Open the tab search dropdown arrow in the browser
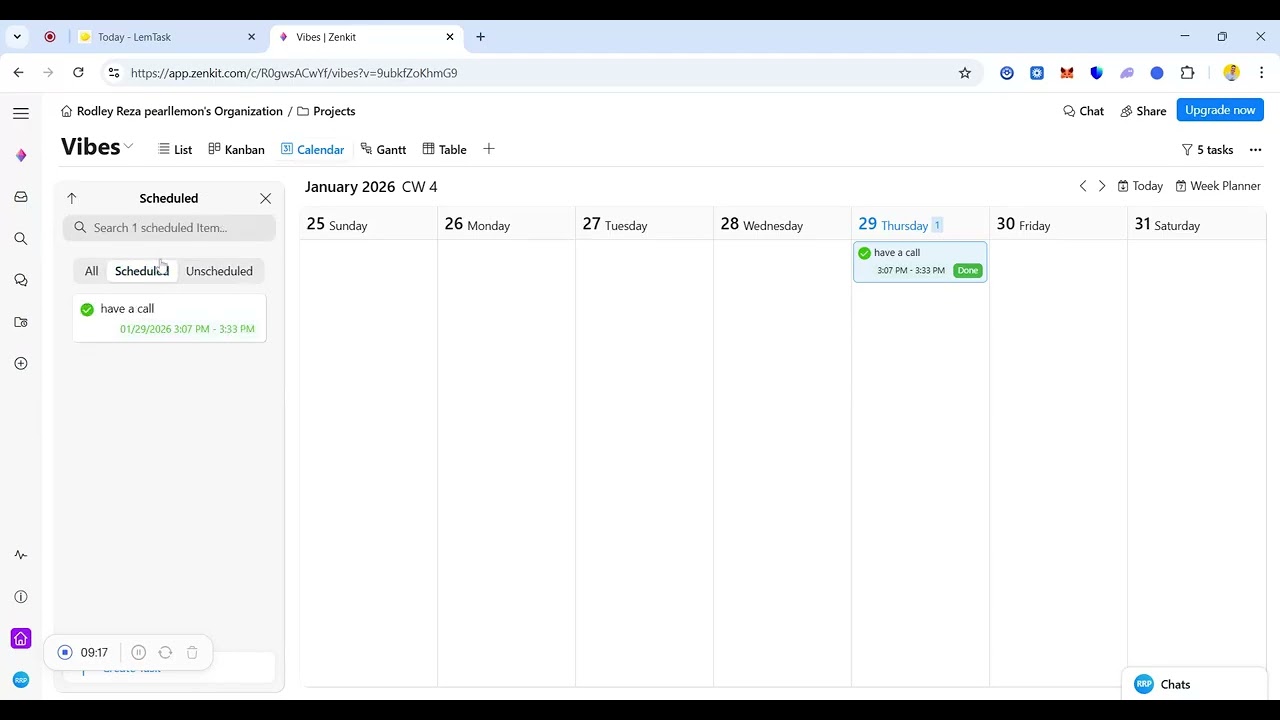Screen dimensions: 1280x720 17,37
